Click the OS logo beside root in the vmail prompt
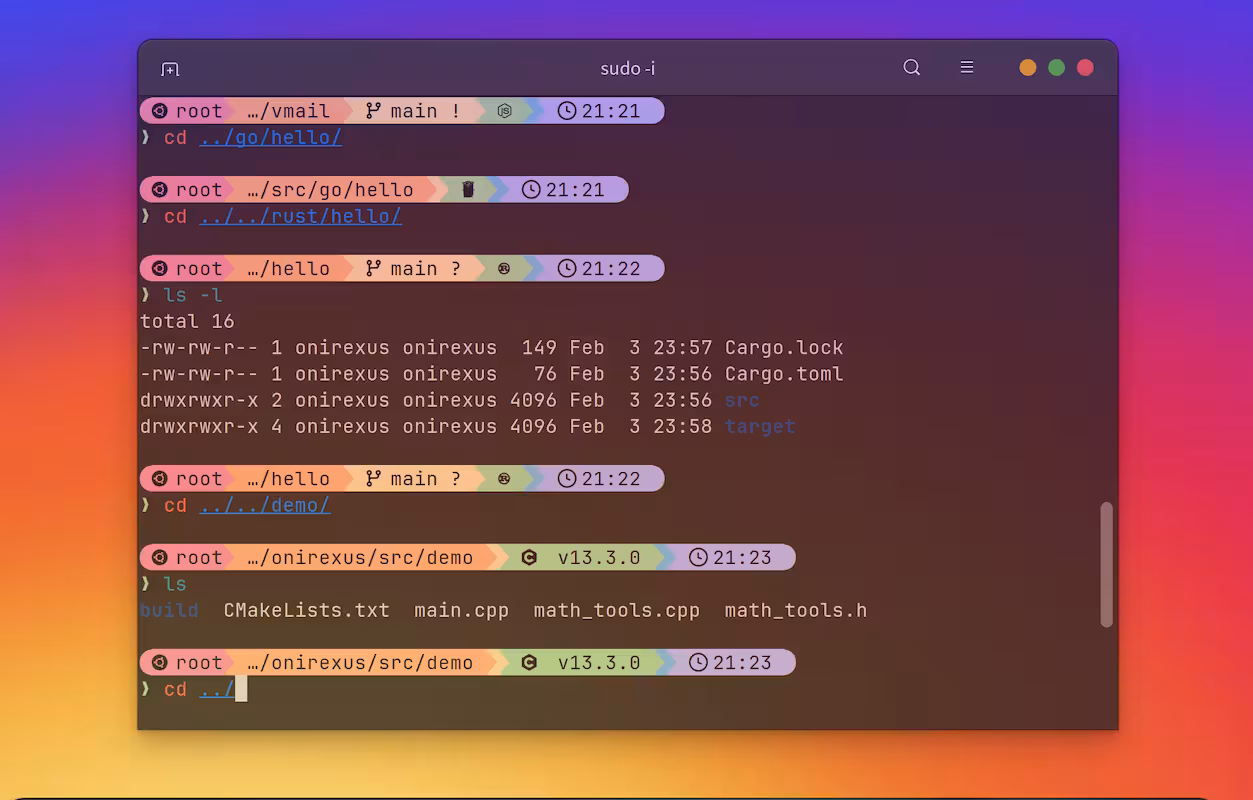The width and height of the screenshot is (1253, 800). tap(159, 111)
